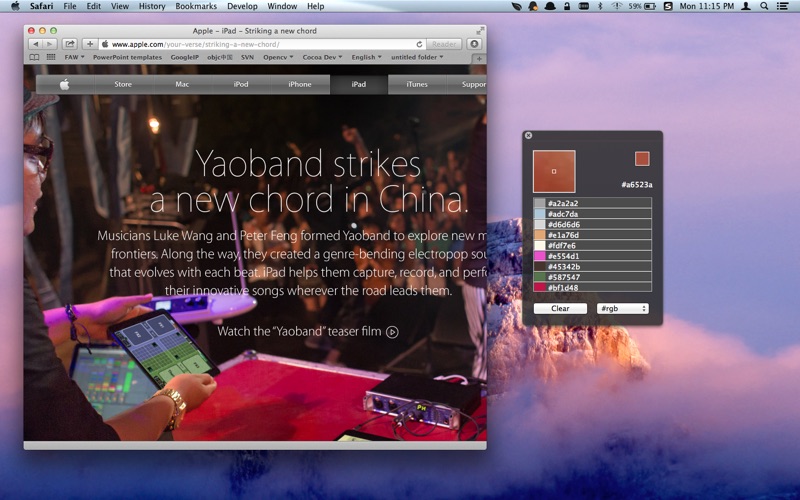The image size is (800, 500).
Task: Open the Wi-Fi status menu
Action: coord(617,6)
